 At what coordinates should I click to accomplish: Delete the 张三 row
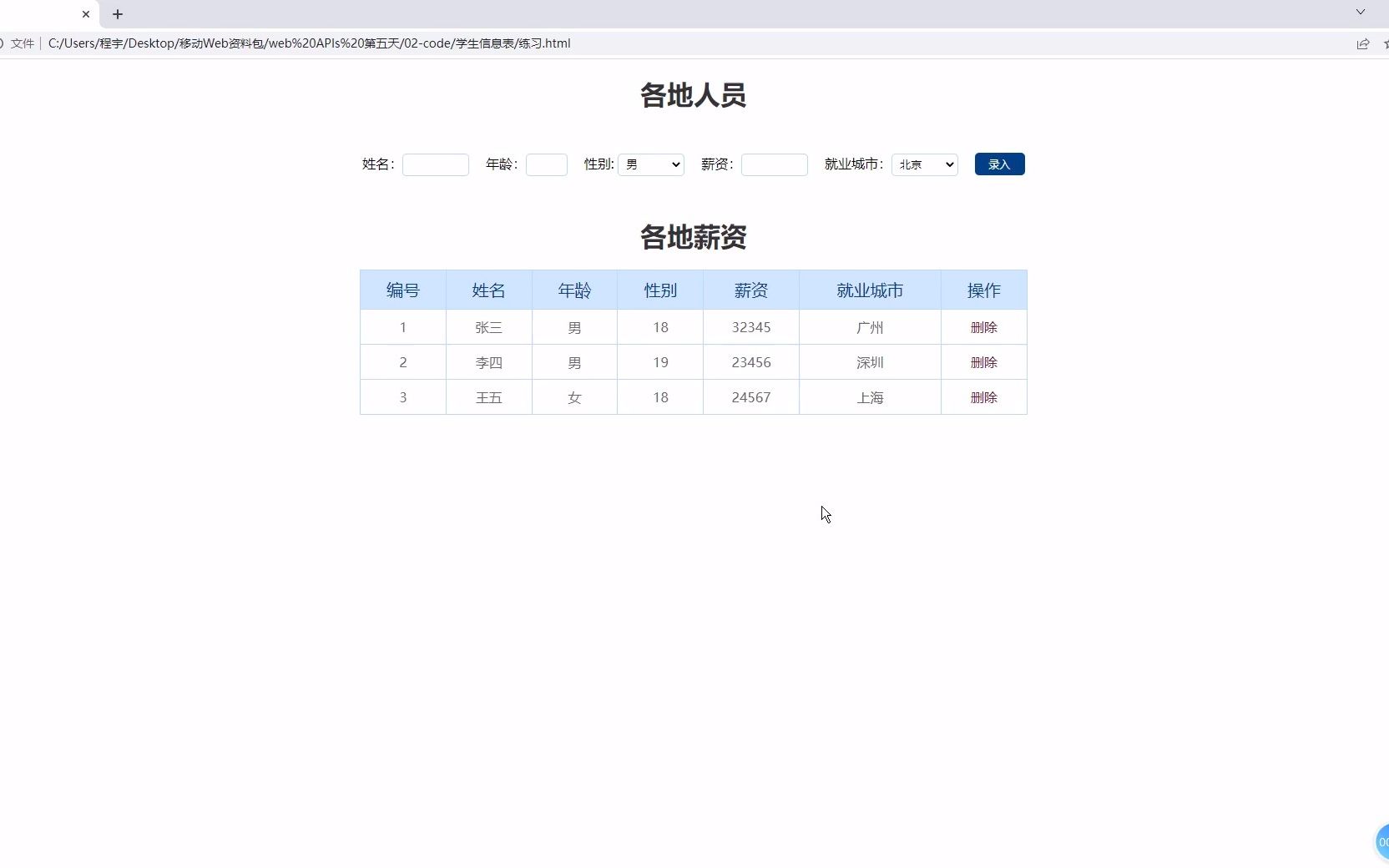click(x=984, y=327)
